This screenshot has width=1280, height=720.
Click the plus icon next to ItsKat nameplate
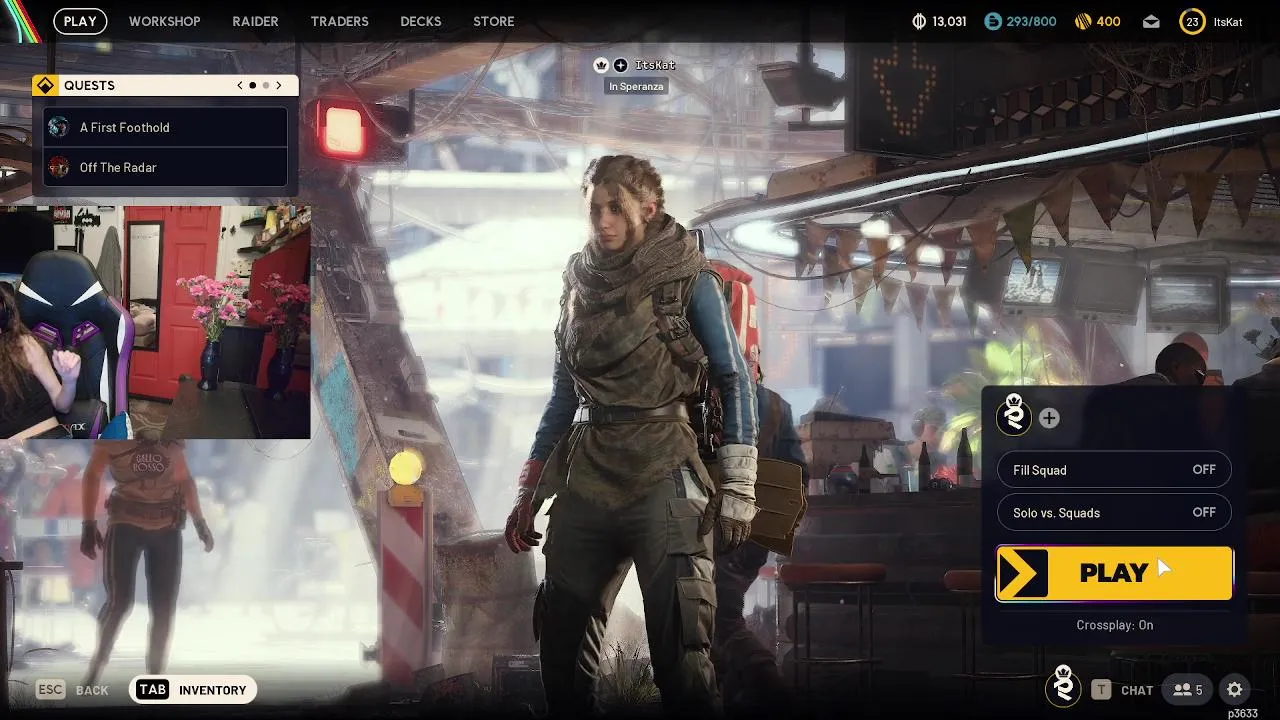pos(621,65)
